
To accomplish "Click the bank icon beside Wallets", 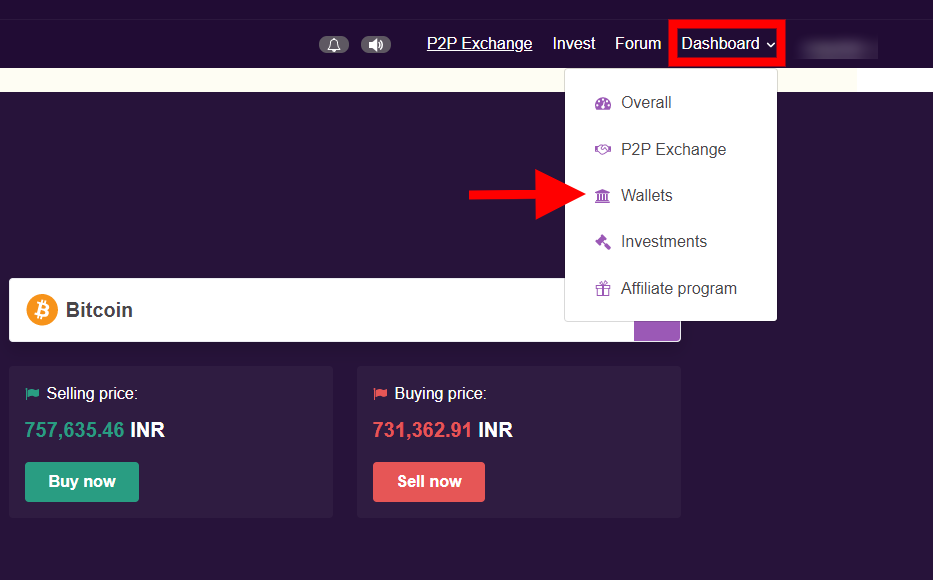I will pyautogui.click(x=603, y=196).
